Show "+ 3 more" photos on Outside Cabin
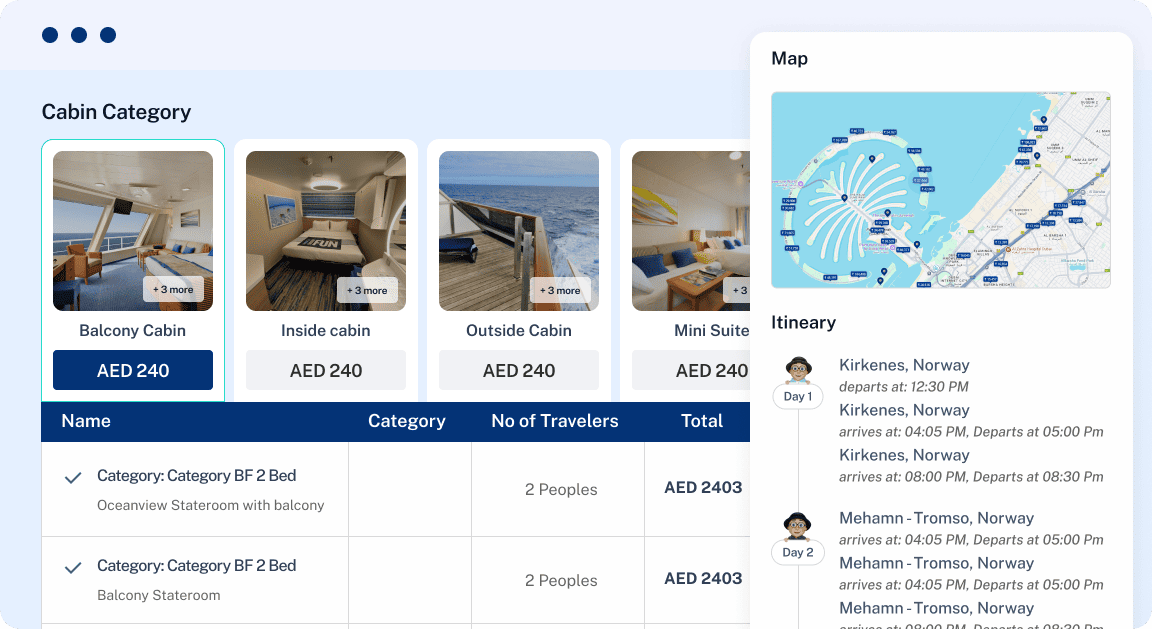Viewport: 1152px width, 629px height. pos(560,290)
